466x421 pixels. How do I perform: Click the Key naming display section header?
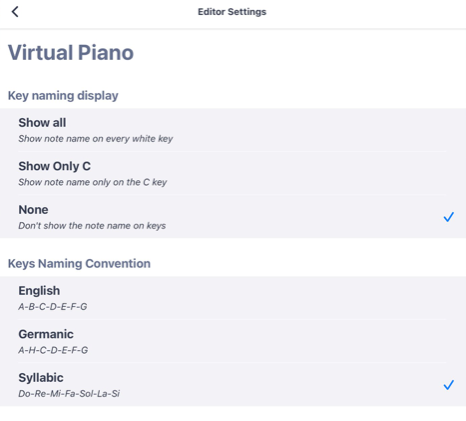click(63, 96)
